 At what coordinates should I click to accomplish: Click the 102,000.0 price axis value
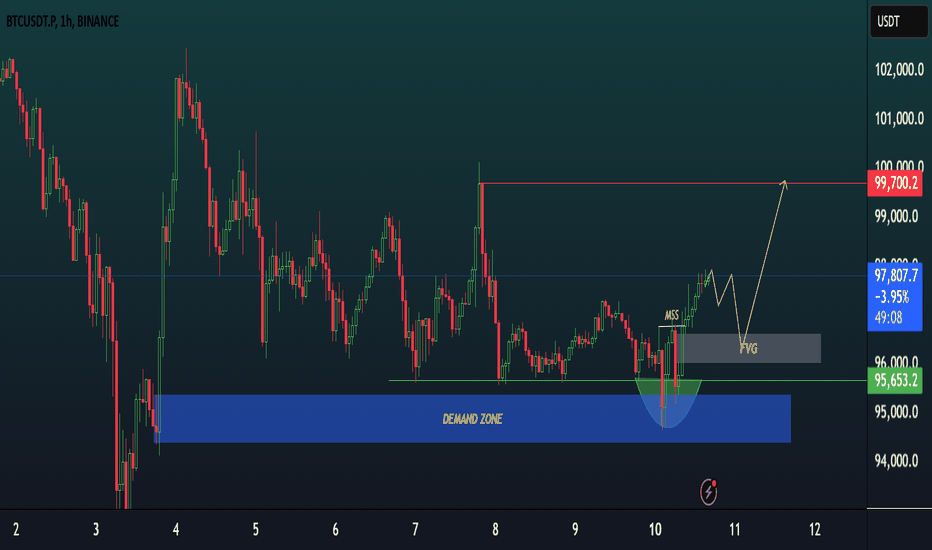click(x=899, y=70)
